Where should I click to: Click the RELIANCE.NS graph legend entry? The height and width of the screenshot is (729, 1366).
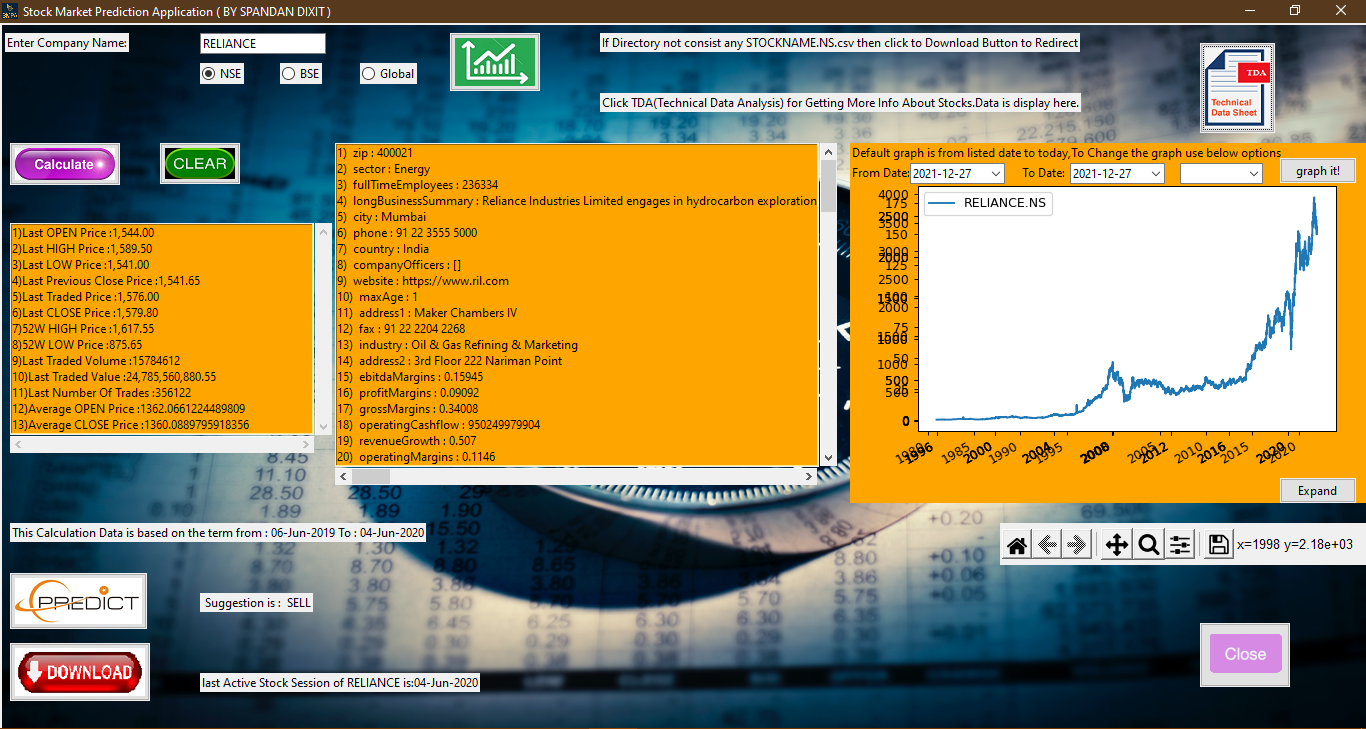click(x=989, y=203)
